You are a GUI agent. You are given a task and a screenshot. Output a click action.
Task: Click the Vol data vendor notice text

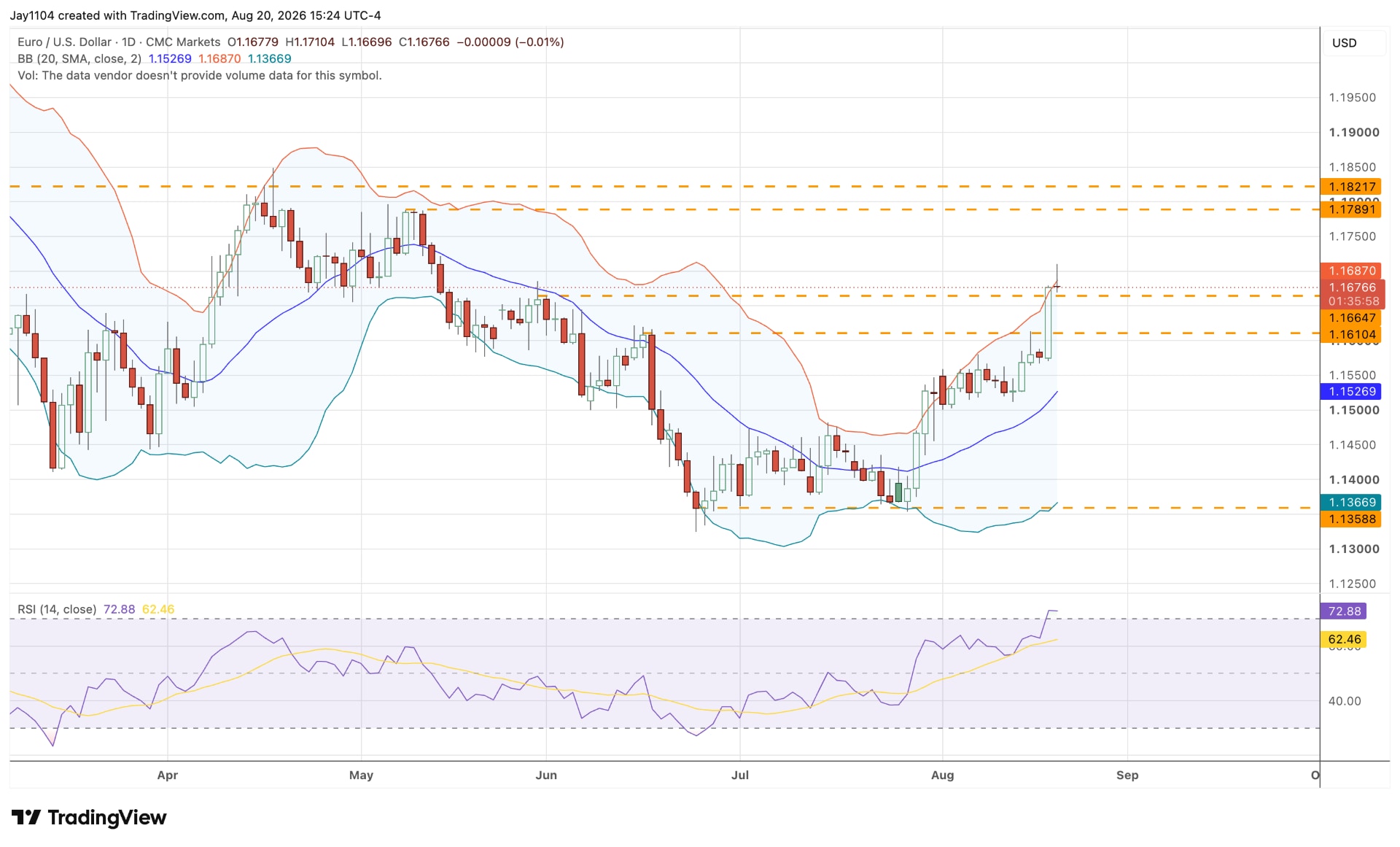point(200,76)
